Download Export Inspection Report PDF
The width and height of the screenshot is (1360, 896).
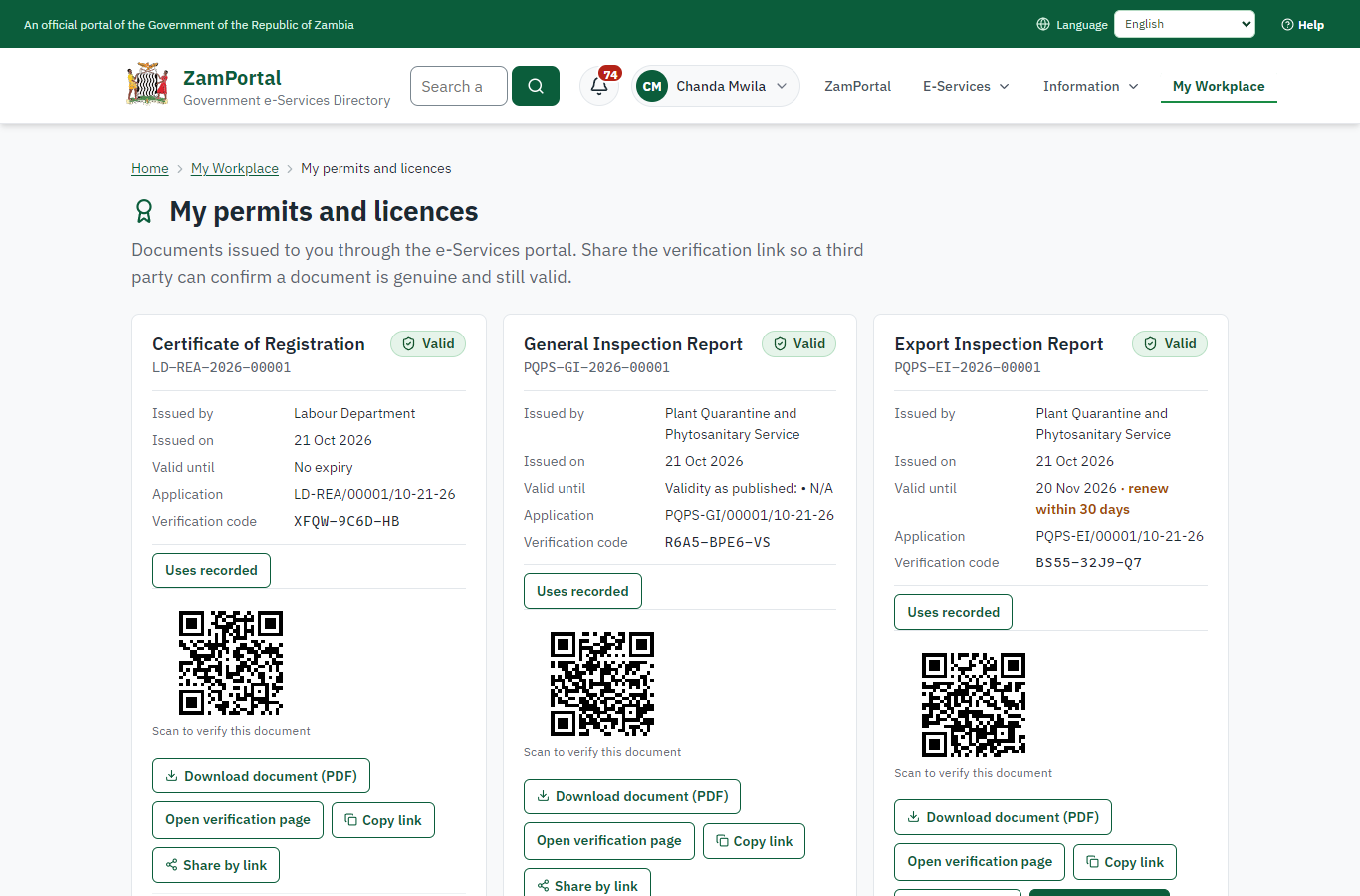pos(1003,817)
